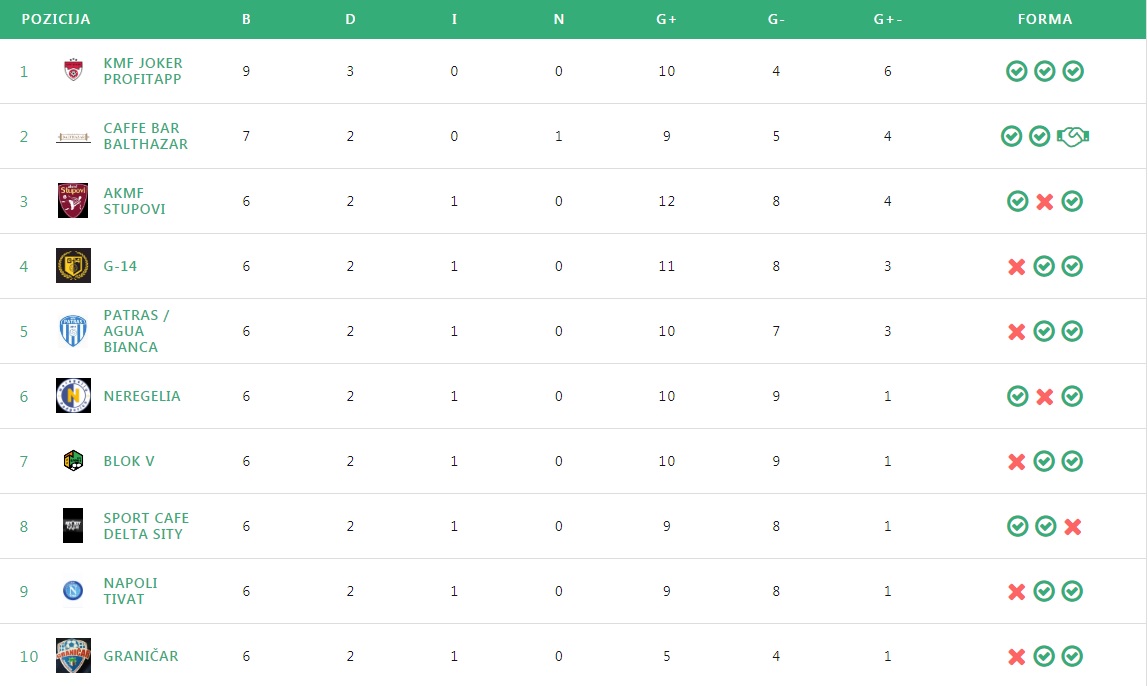Select the red loss mark in AKMF Stupovi form
This screenshot has height=686, width=1148.
[1044, 201]
